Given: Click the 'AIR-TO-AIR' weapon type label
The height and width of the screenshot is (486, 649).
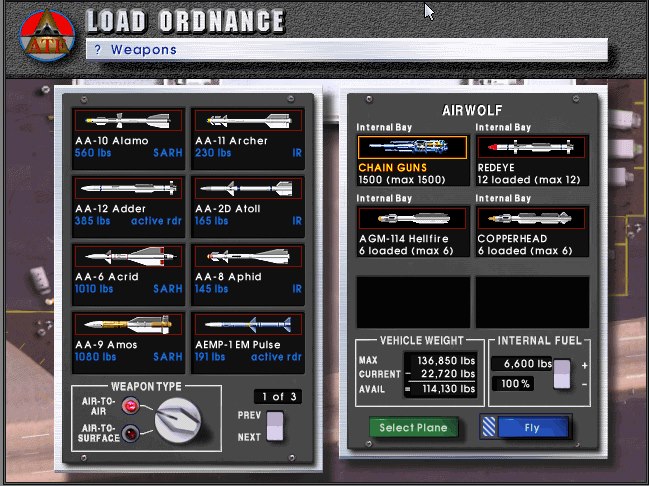Looking at the screenshot, I should click(x=99, y=406).
